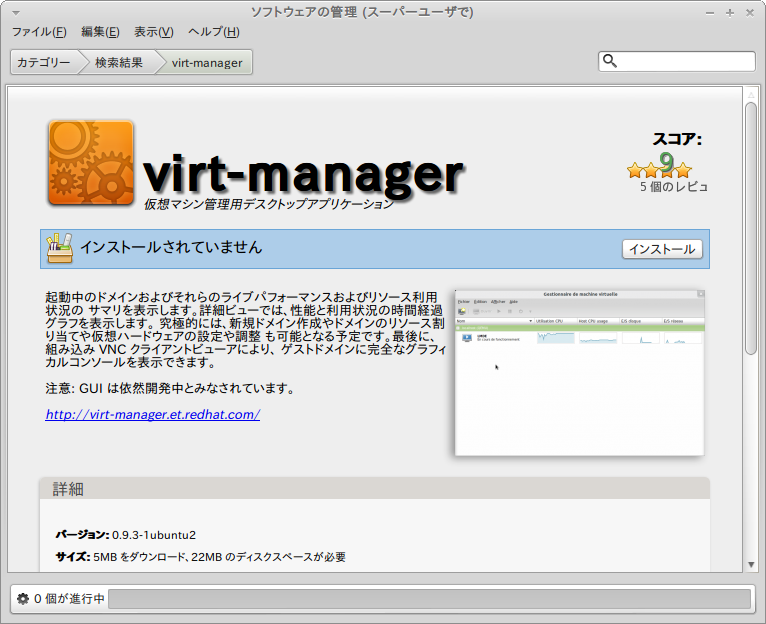
Task: Maximize the ソフトウェアの管理 window
Action: [x=730, y=13]
